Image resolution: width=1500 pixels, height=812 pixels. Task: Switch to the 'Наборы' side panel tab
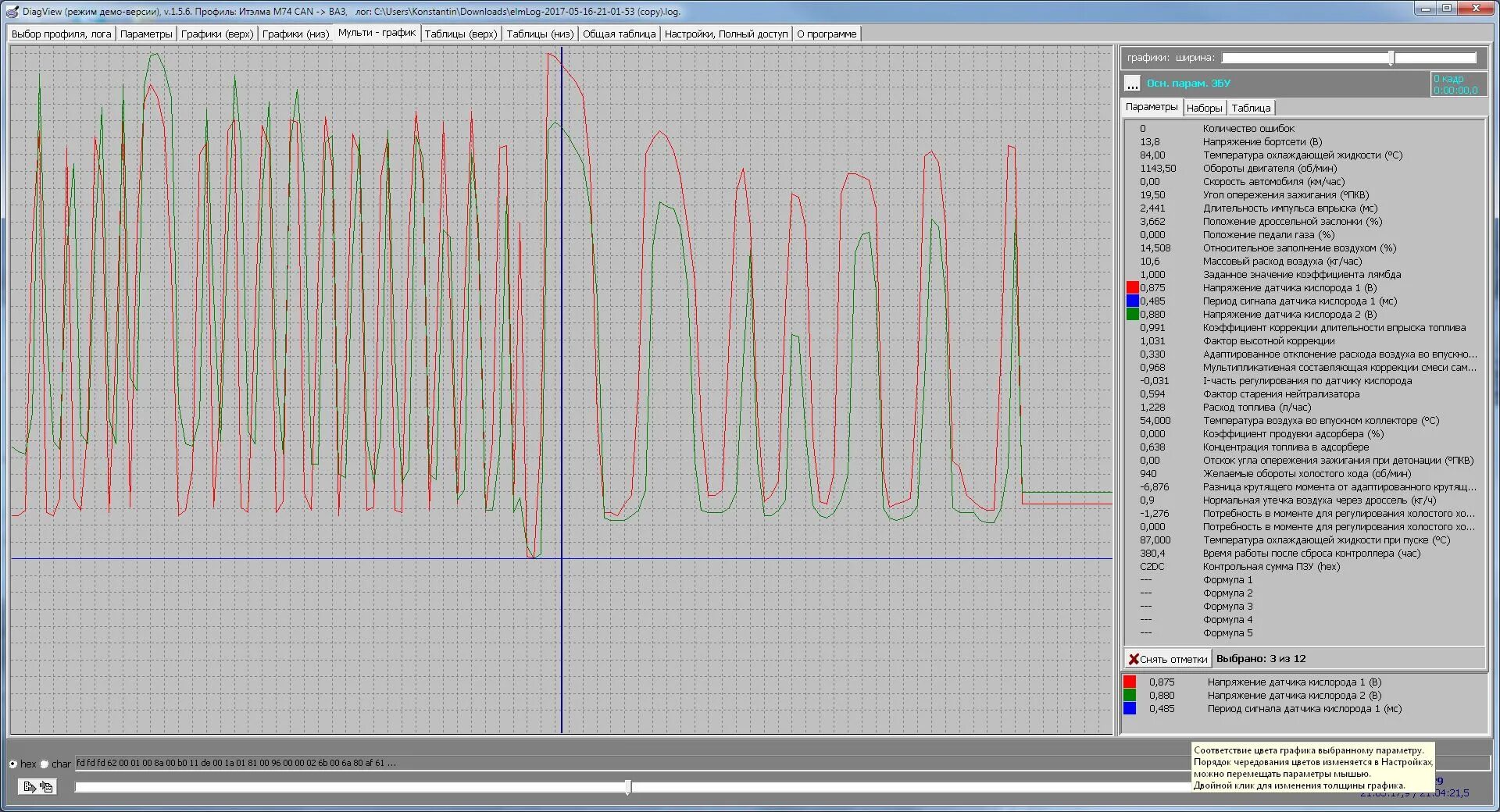pos(1204,108)
